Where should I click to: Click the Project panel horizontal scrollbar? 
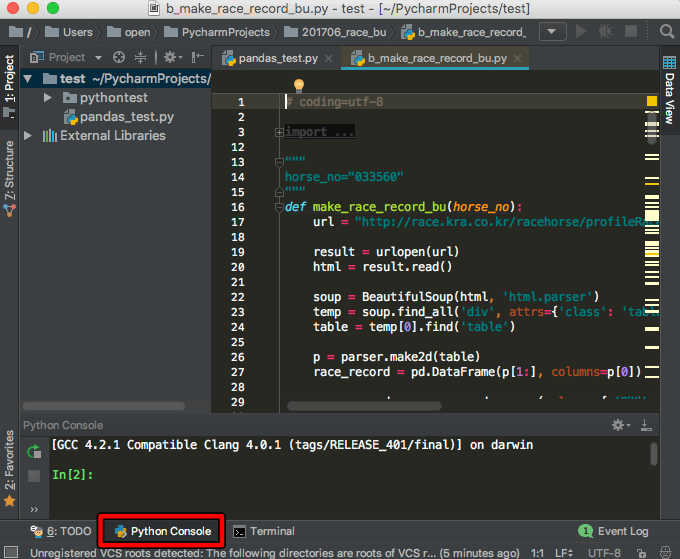pos(104,406)
